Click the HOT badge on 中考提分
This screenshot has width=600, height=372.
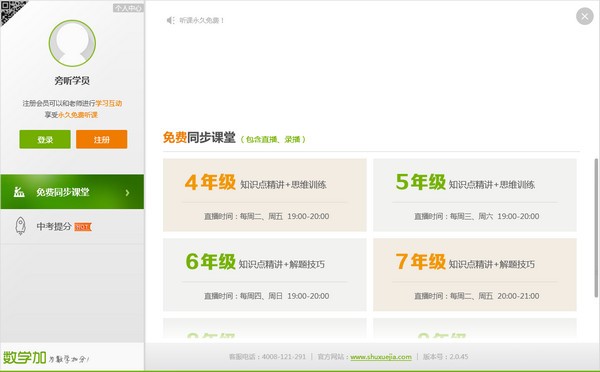click(83, 227)
